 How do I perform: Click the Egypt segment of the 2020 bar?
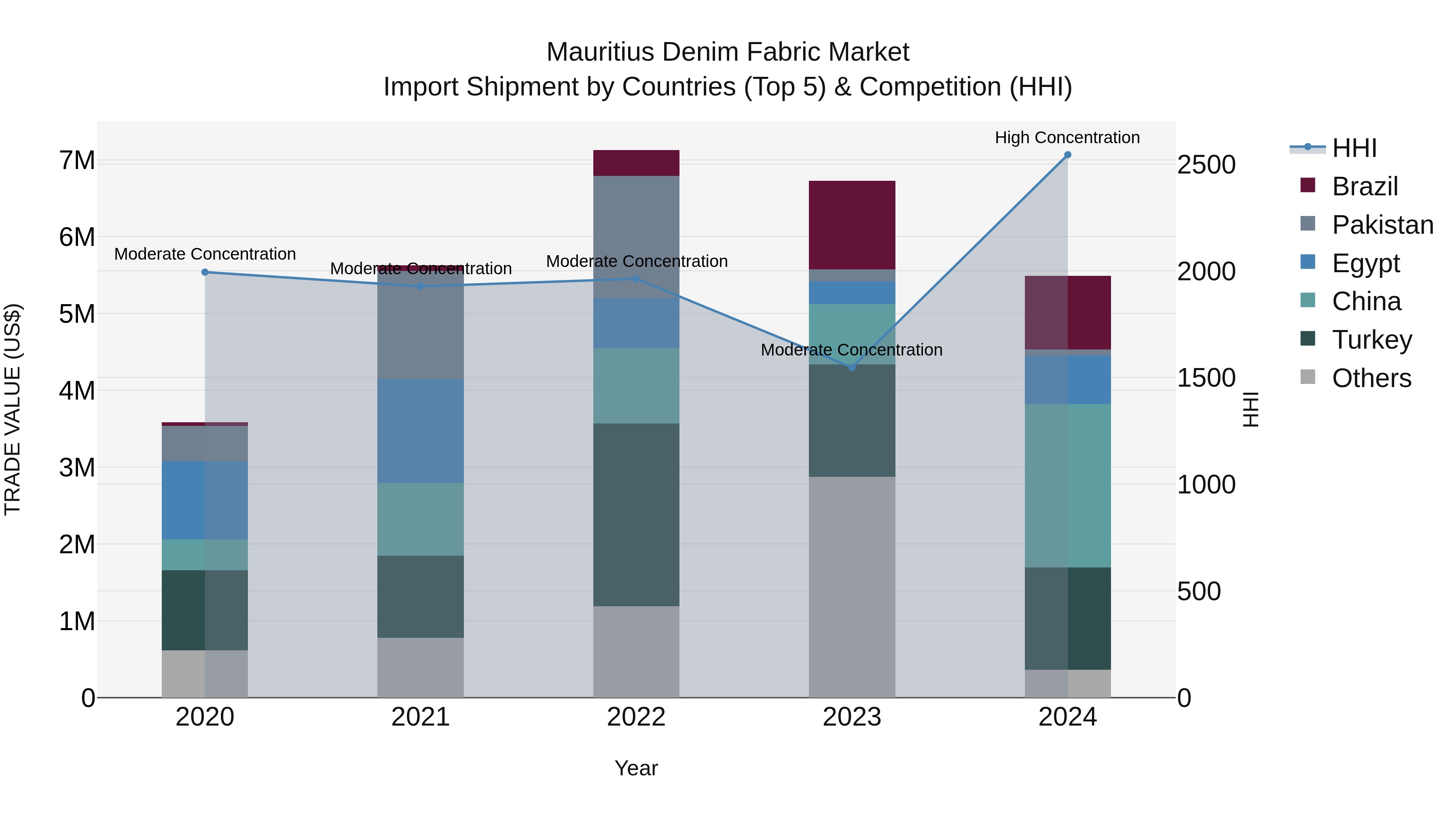point(205,500)
